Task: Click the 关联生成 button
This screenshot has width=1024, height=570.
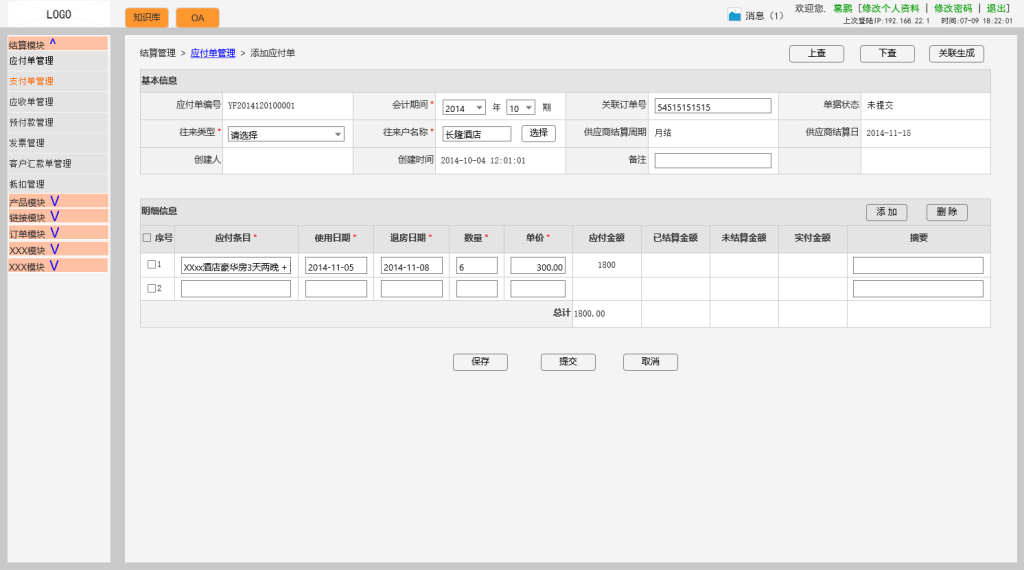Action: point(956,54)
